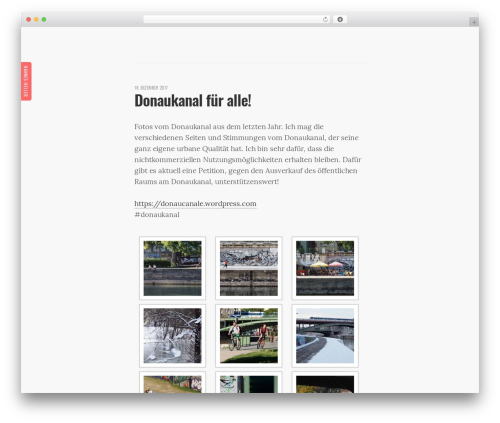Open bottom-row dark thumbnail under bridge
Screen dimensions: 500x423
325,383
